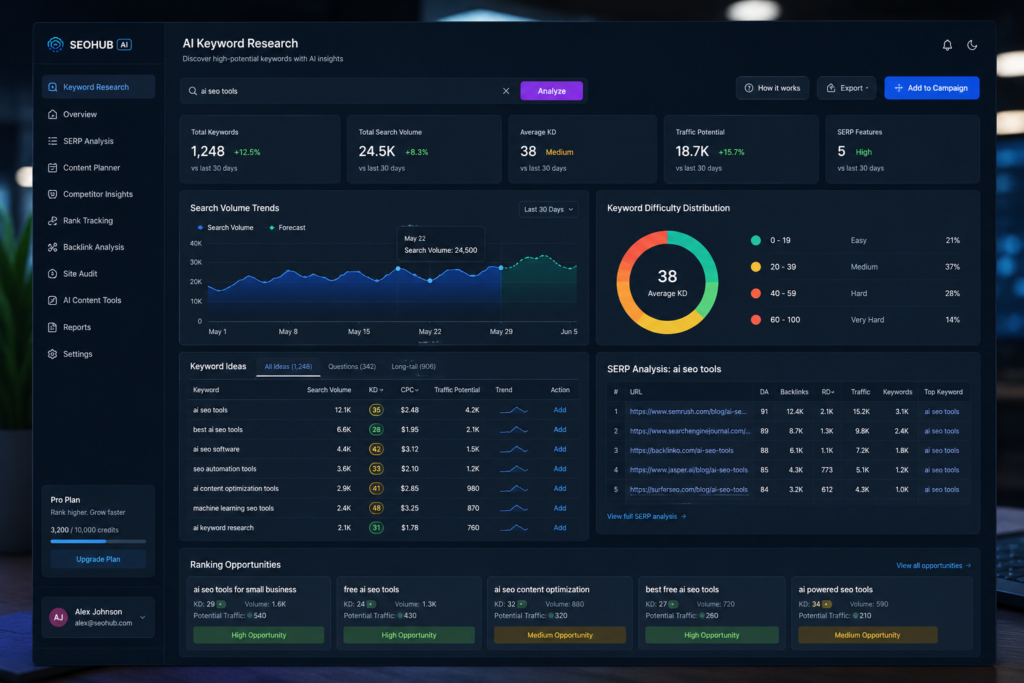
Task: Click the Average KD donut chart
Action: [667, 282]
